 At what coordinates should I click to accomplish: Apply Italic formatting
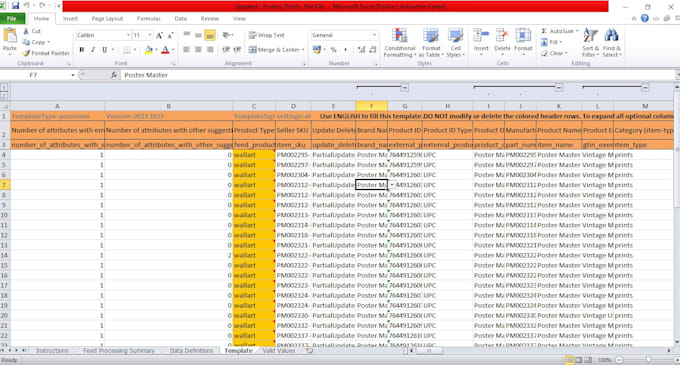93,50
